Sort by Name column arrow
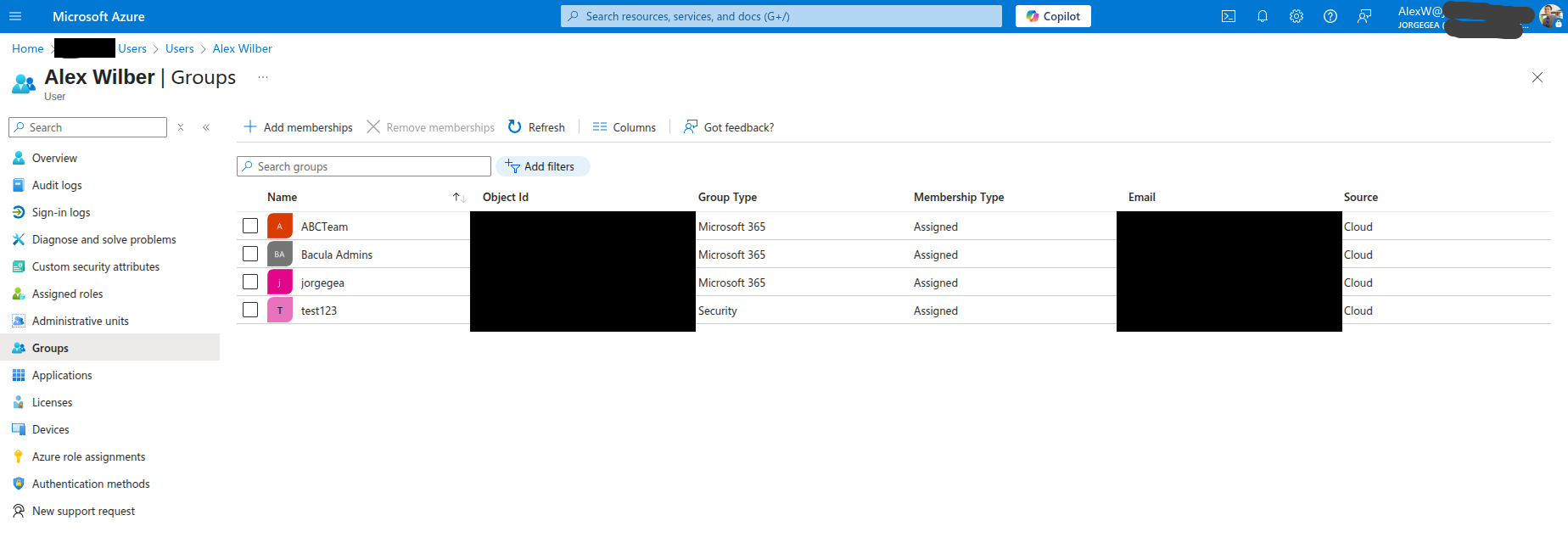Screen dimensions: 1568x554 coord(459,197)
